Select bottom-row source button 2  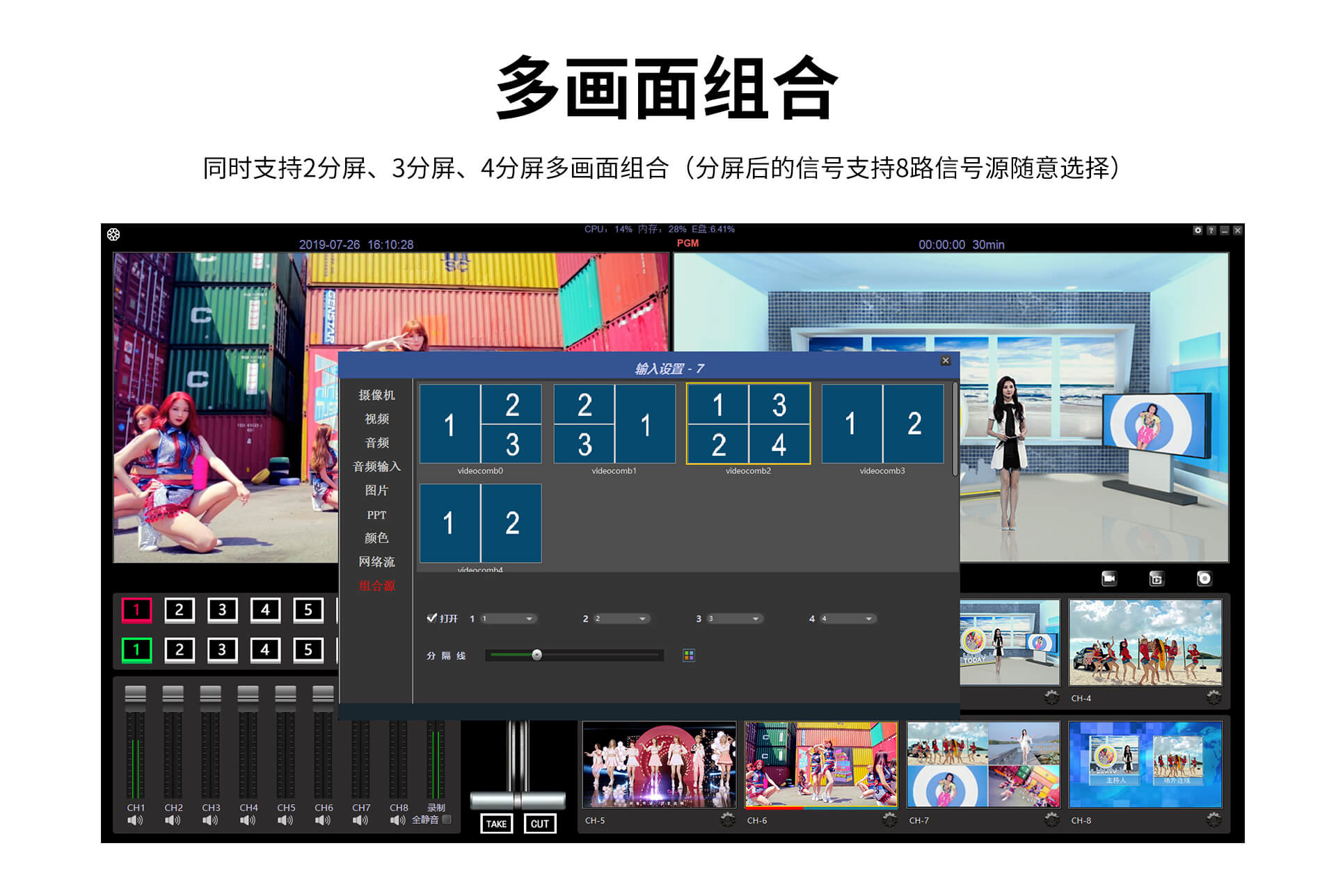pyautogui.click(x=180, y=650)
